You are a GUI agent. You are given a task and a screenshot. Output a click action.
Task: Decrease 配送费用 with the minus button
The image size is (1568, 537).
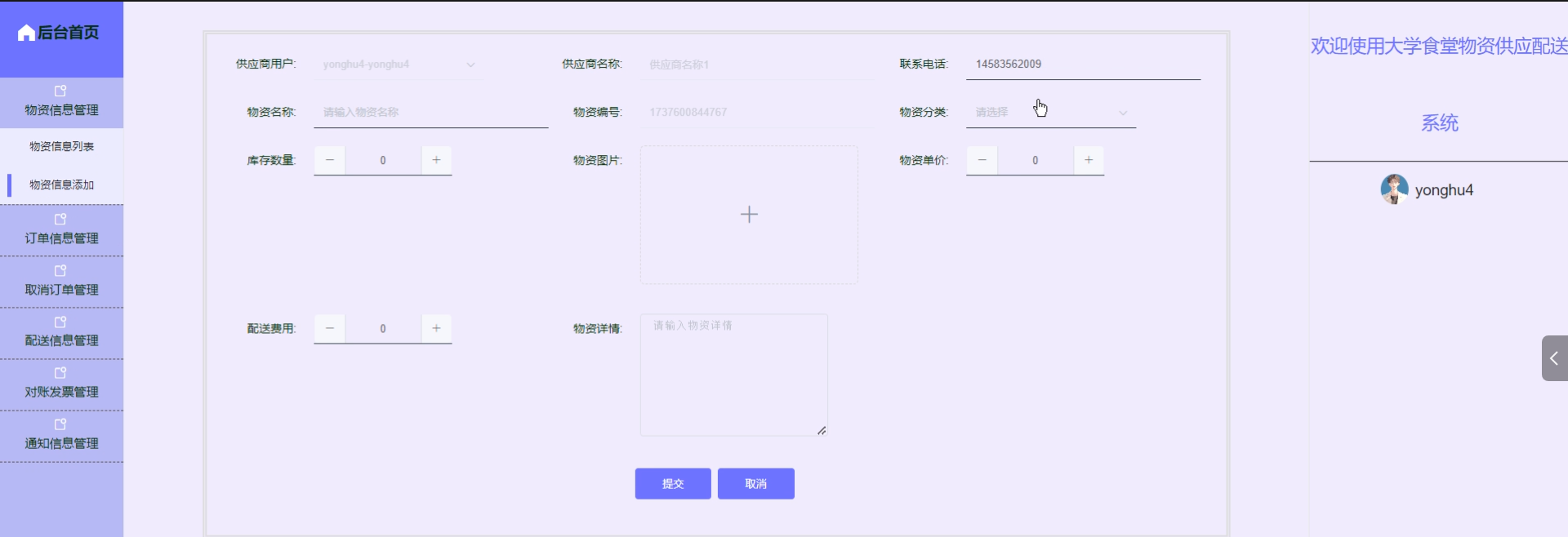(330, 328)
